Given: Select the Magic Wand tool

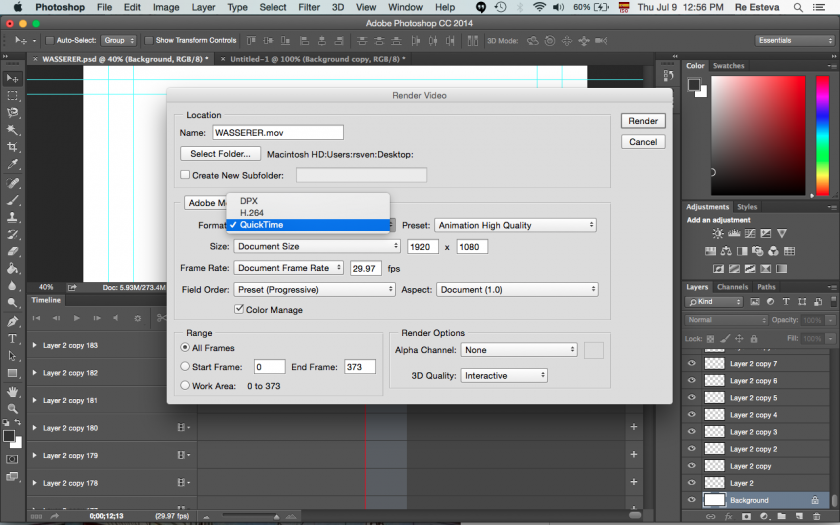Looking at the screenshot, I should coord(12,130).
